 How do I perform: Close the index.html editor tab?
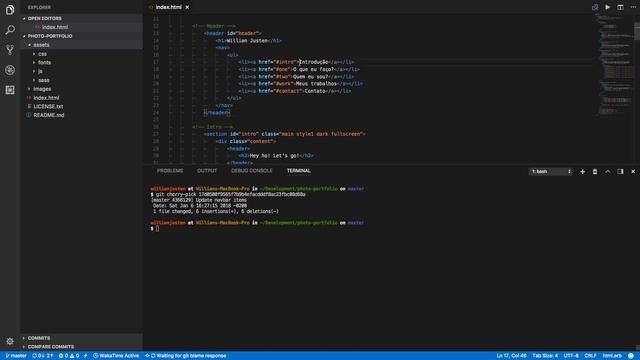[x=187, y=7]
